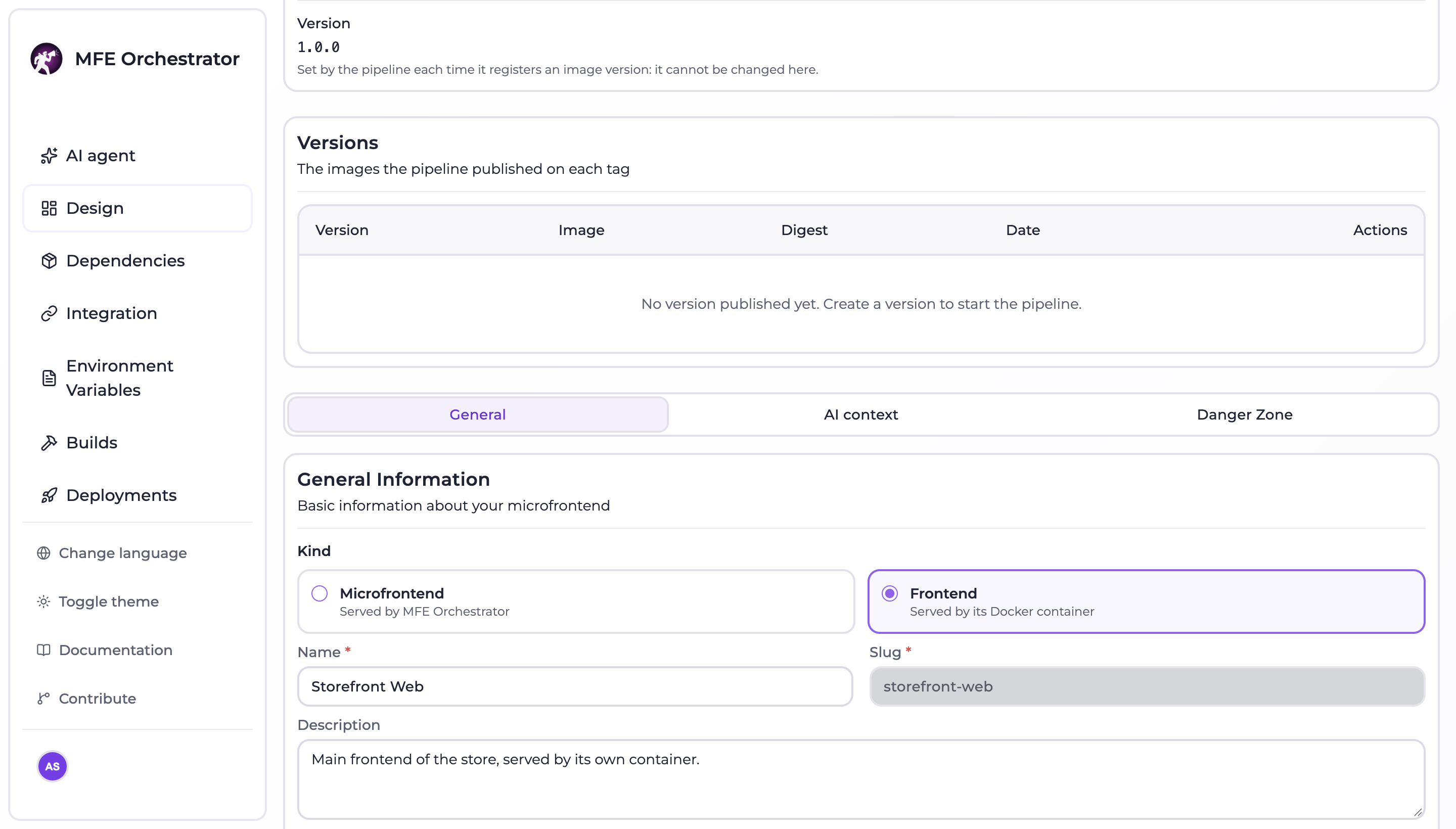Click the Deployments rocket icon
Screen dimensions: 1456x829
coord(49,495)
